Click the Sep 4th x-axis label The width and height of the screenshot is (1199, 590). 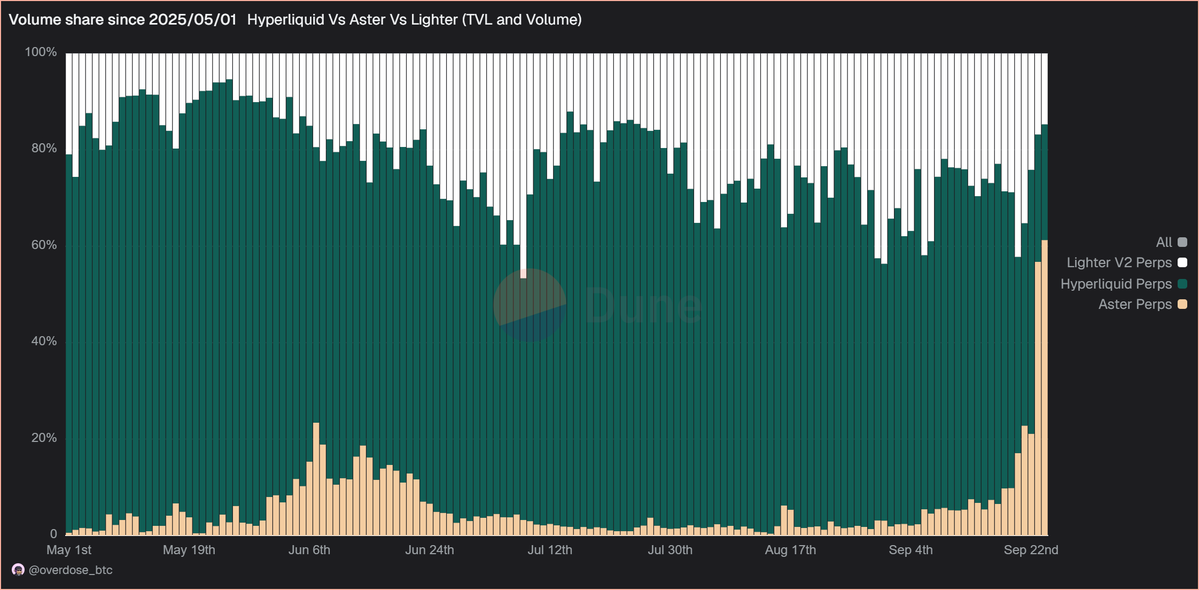pyautogui.click(x=911, y=550)
